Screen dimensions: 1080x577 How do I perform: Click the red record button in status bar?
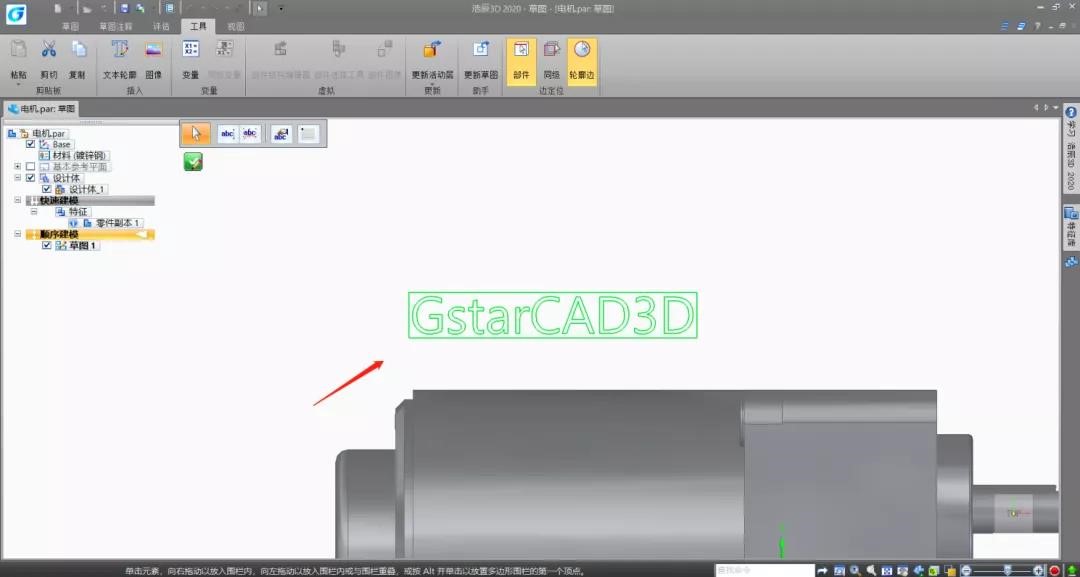[x=1055, y=570]
